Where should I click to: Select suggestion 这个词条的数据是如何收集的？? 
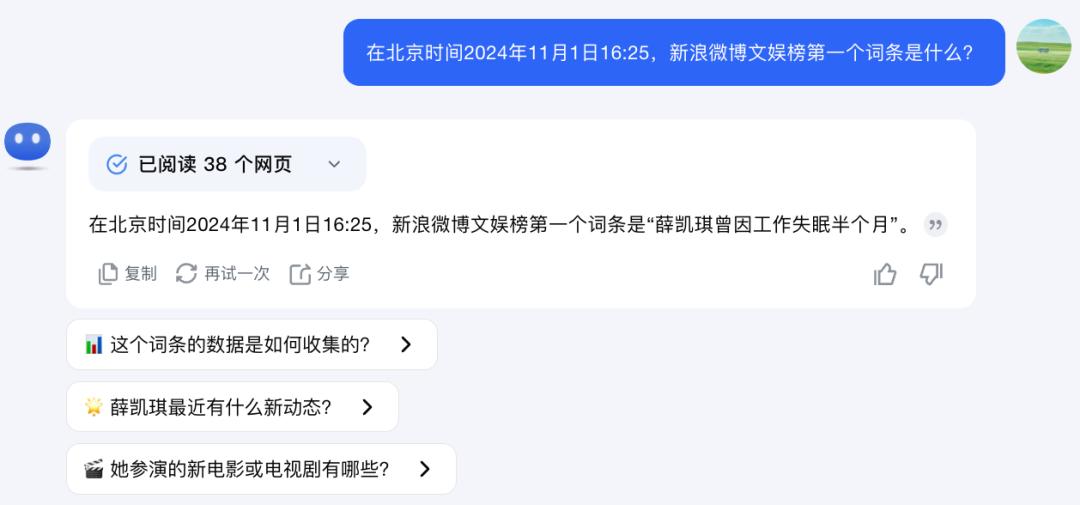[x=240, y=344]
